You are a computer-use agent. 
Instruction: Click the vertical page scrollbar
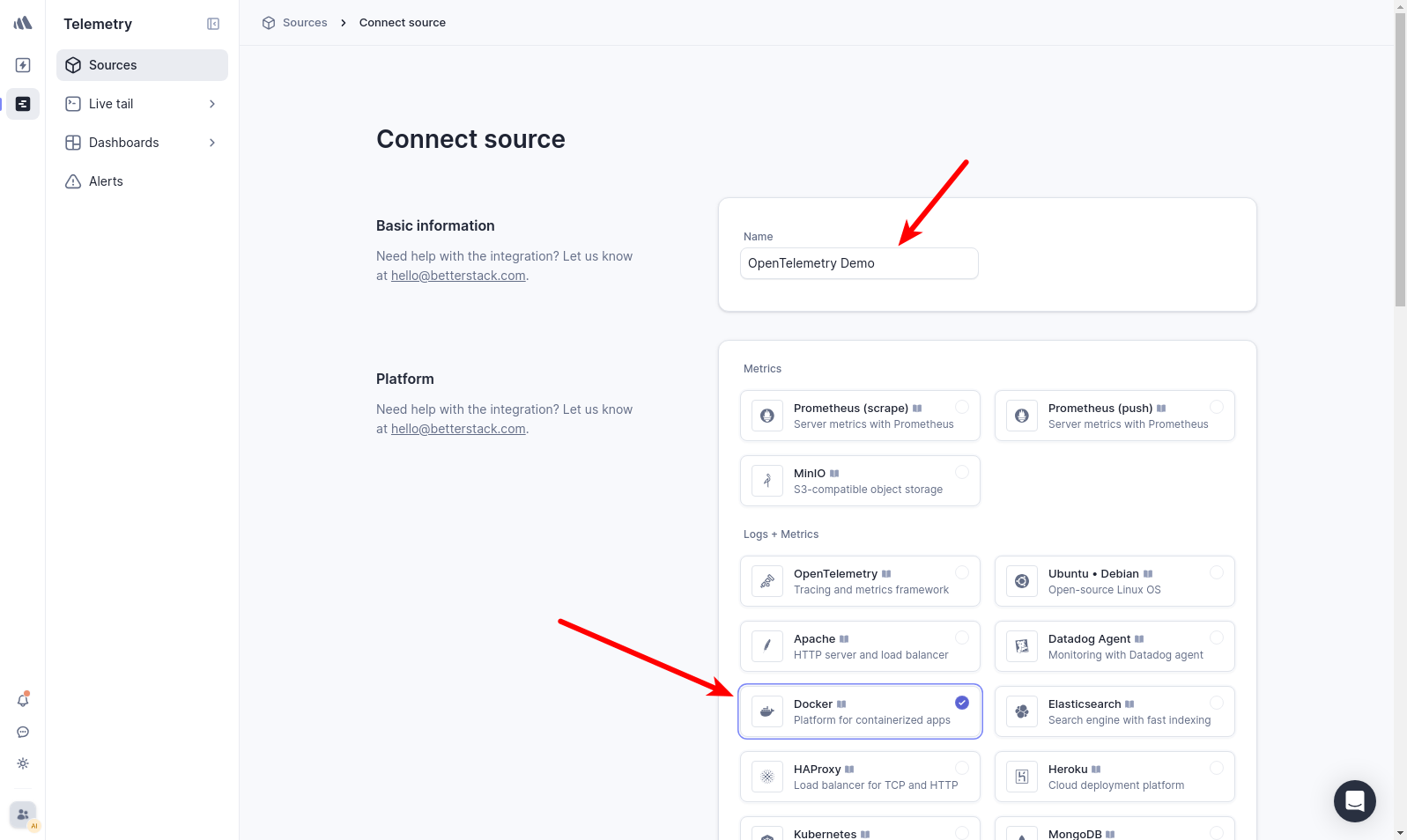point(1400,176)
